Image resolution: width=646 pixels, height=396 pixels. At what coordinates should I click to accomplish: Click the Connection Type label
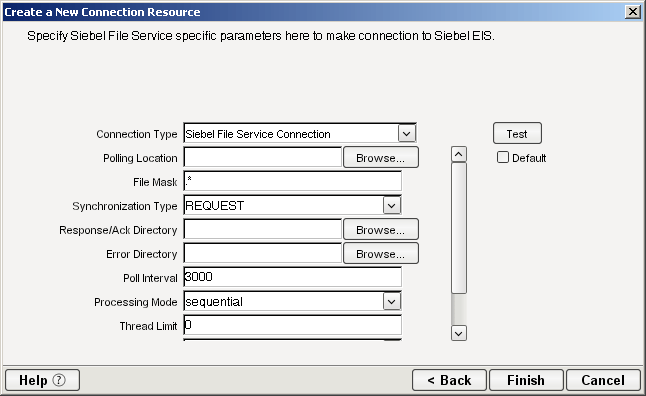(x=137, y=134)
